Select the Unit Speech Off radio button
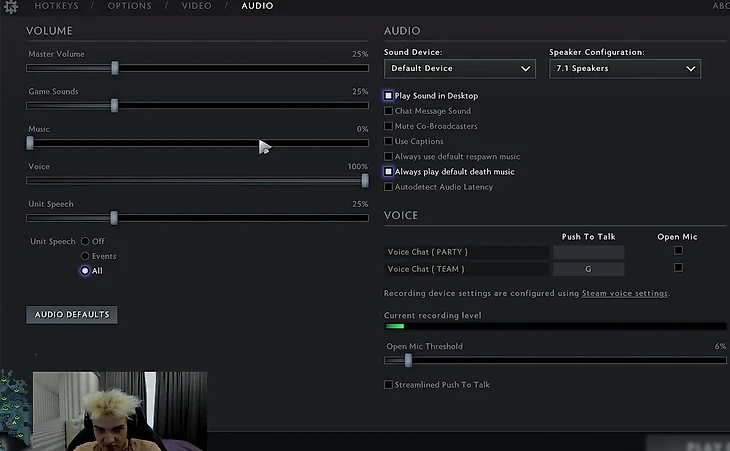Screen dimensions: 730x451 coord(85,242)
